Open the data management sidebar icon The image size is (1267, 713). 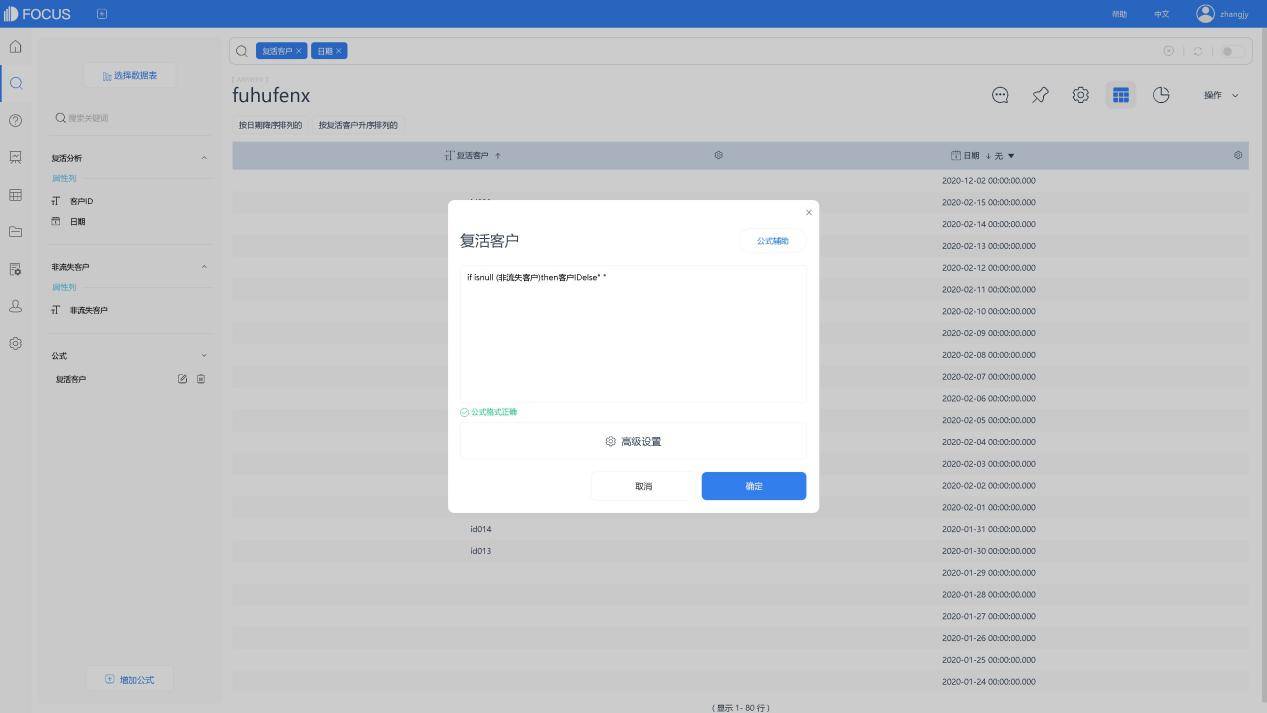(15, 269)
